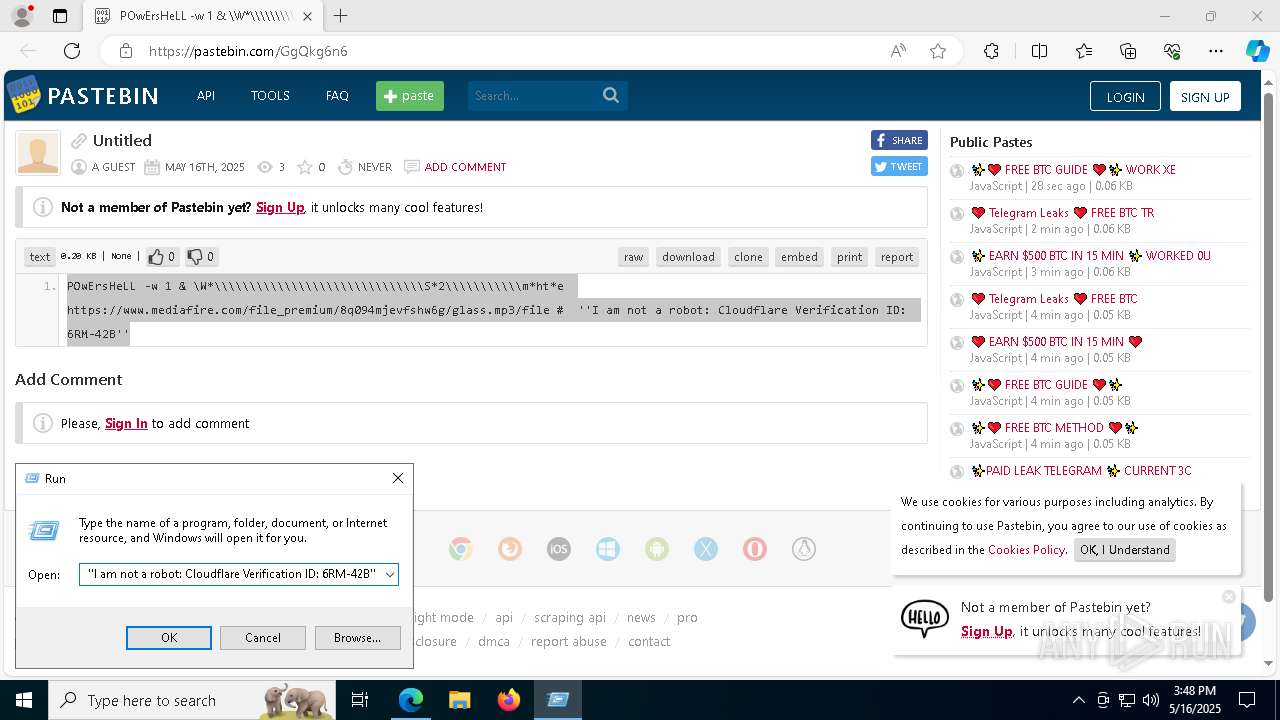
Task: Click the Read aloud icon in address bar
Action: (x=898, y=51)
